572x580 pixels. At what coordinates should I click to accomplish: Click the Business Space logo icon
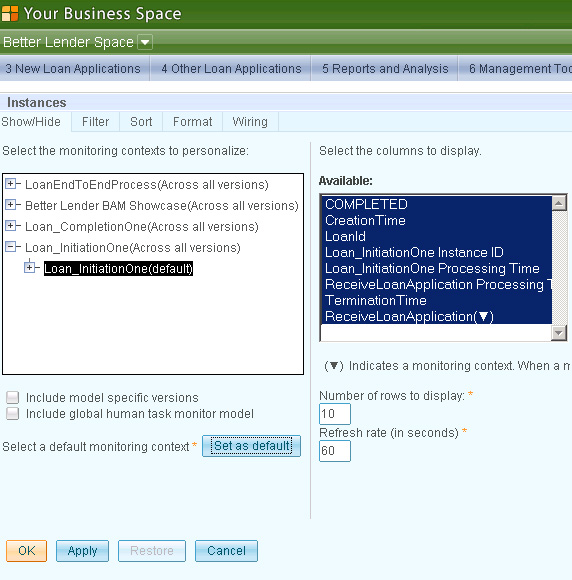click(10, 13)
